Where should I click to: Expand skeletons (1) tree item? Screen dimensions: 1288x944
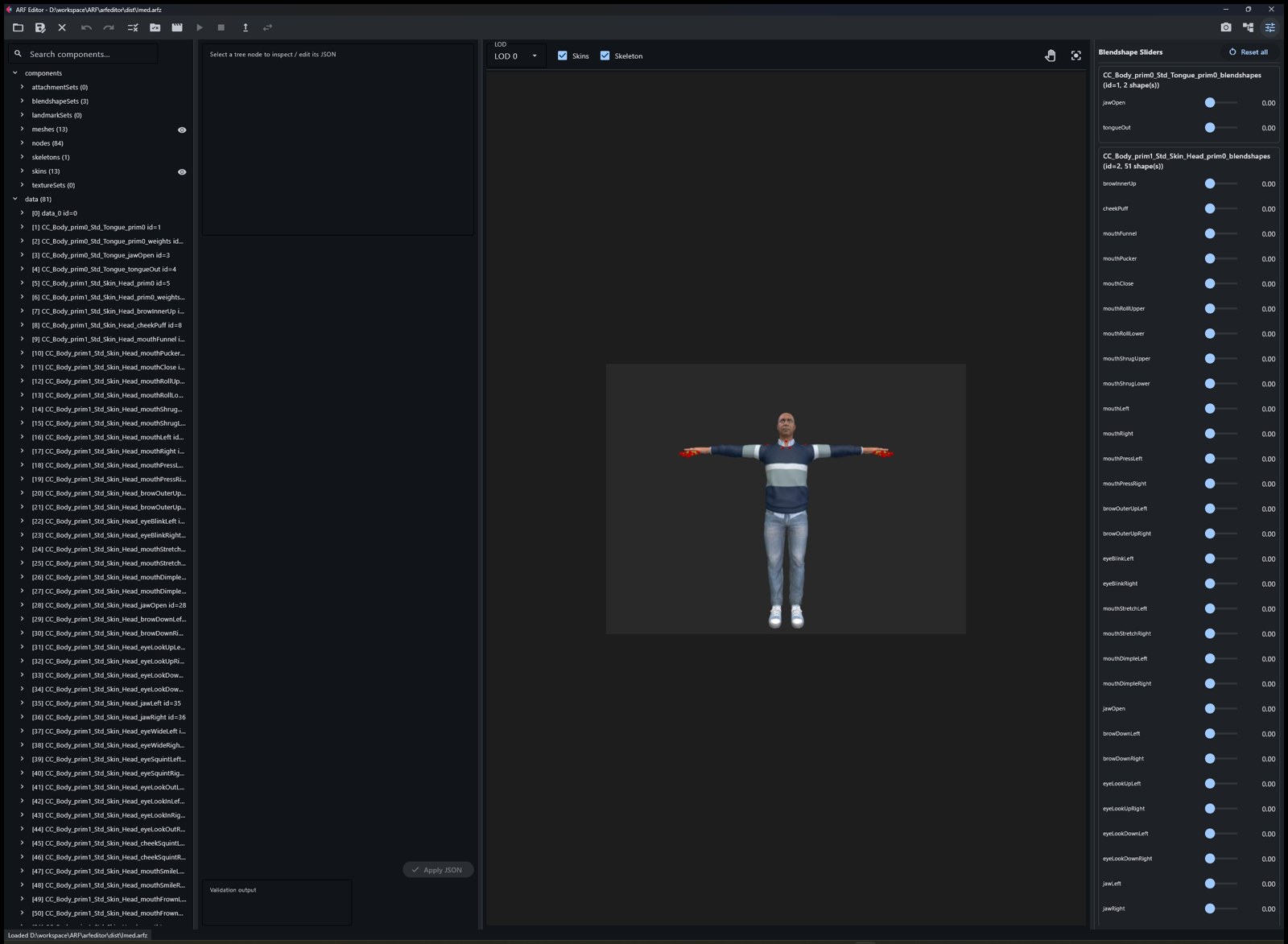(x=23, y=157)
